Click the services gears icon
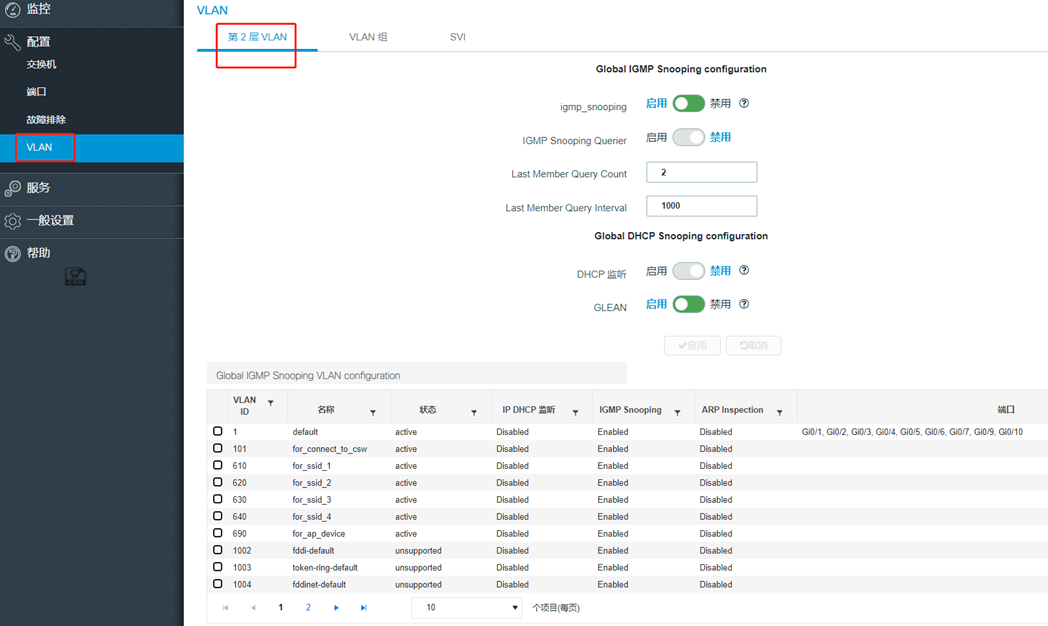Viewport: 1048px width, 626px height. coord(12,188)
